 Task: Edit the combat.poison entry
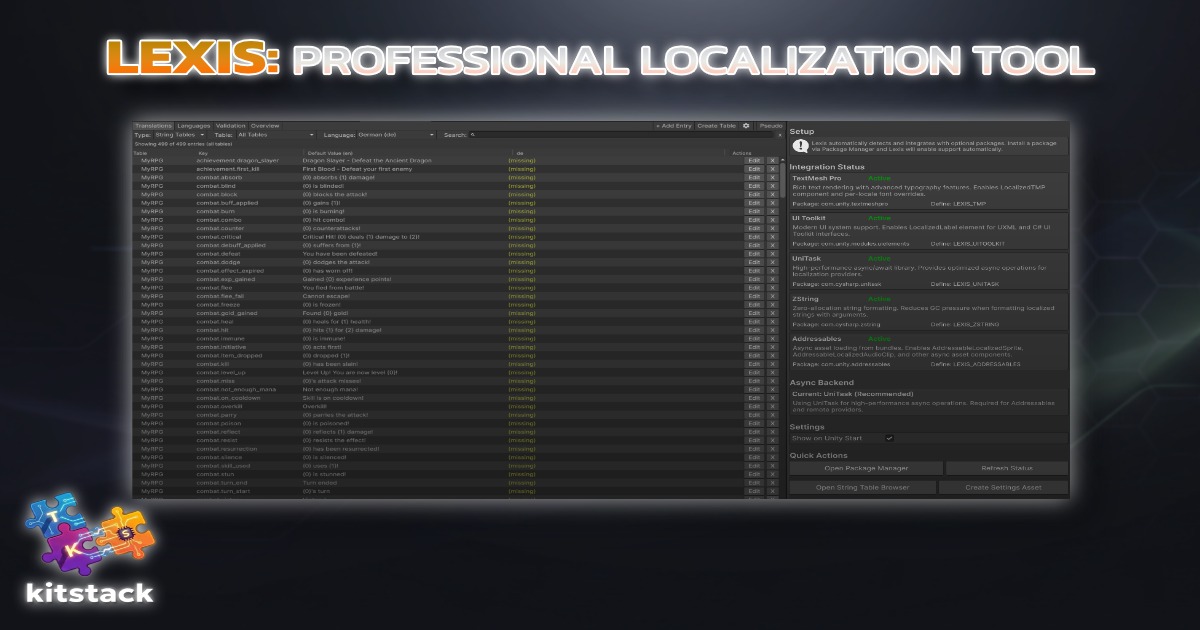(x=754, y=424)
